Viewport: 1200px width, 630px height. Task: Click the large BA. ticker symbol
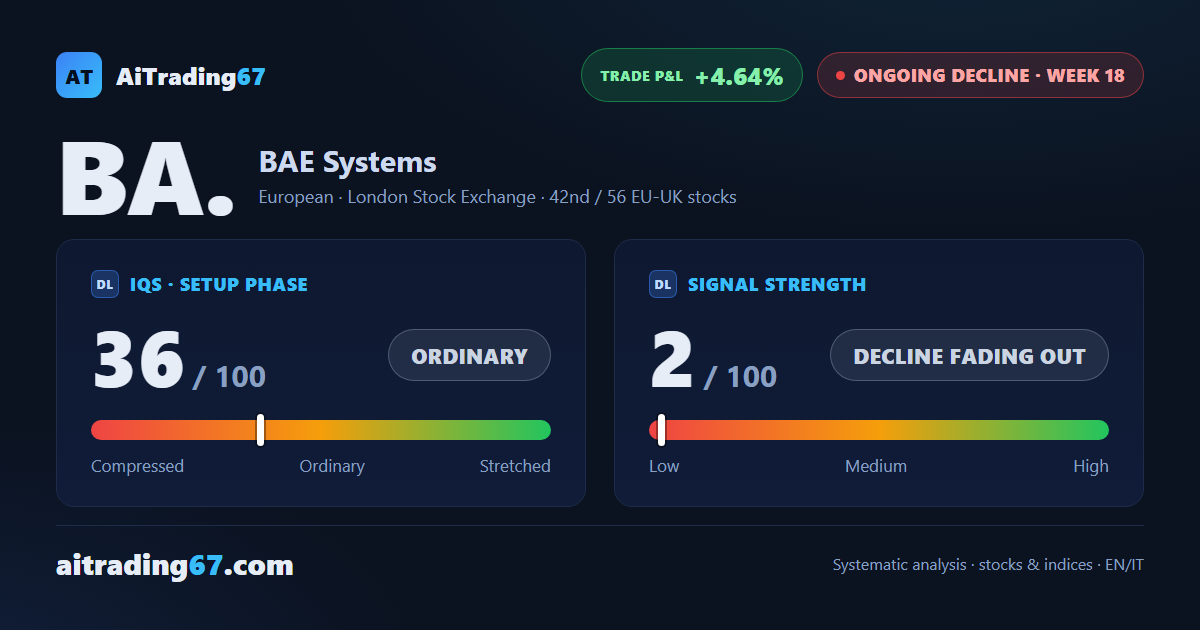tap(147, 180)
